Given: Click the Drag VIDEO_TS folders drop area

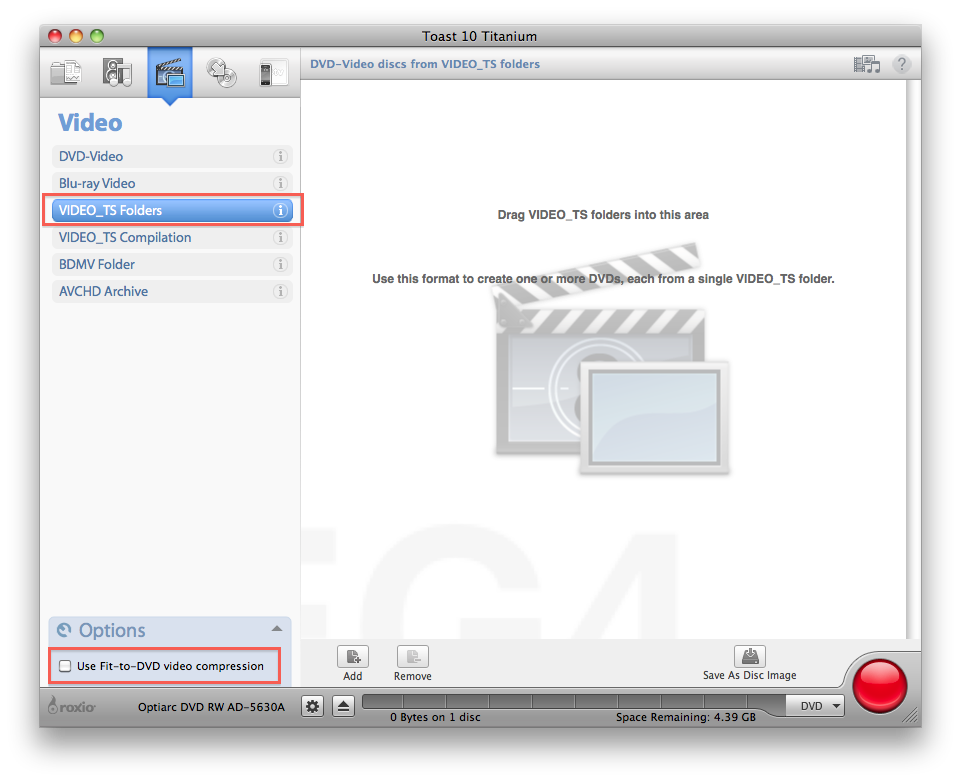Looking at the screenshot, I should click(603, 359).
